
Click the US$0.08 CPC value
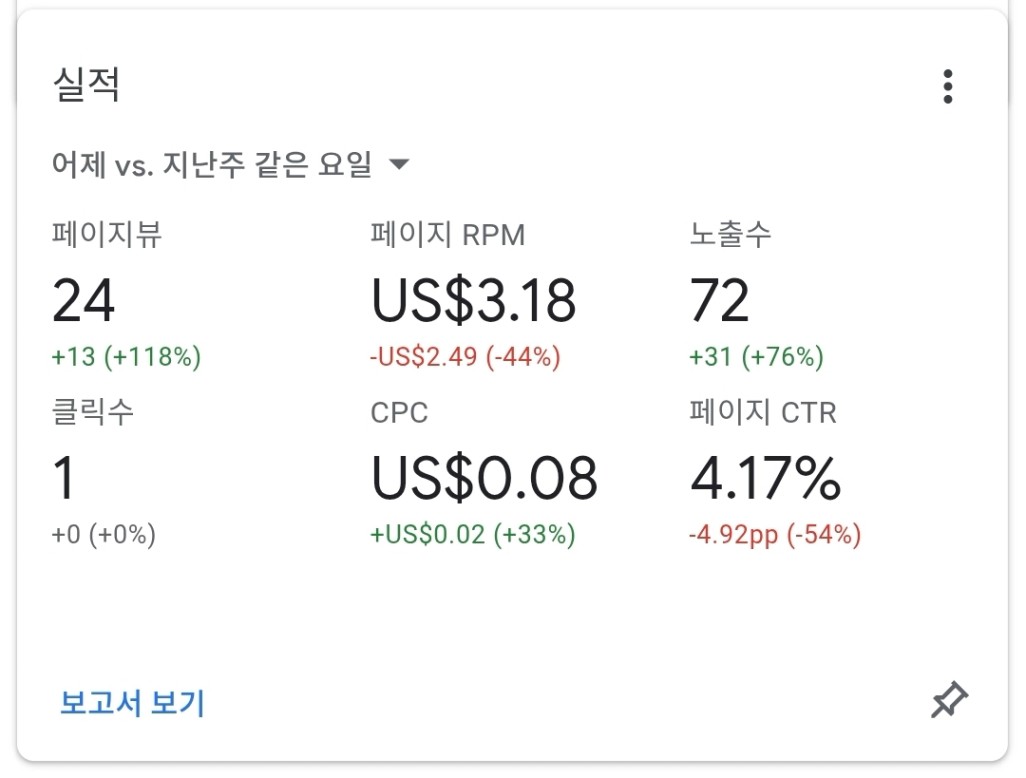[484, 478]
